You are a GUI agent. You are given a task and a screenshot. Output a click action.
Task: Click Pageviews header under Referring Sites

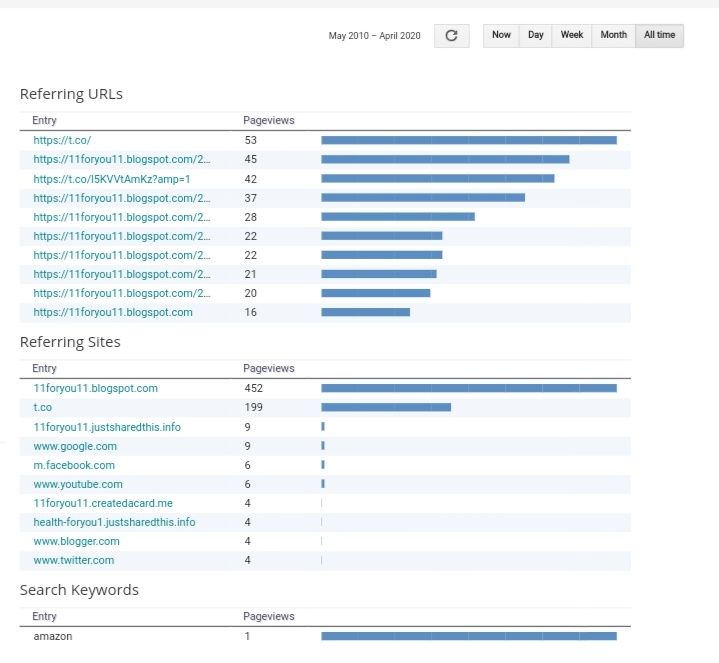tap(269, 369)
